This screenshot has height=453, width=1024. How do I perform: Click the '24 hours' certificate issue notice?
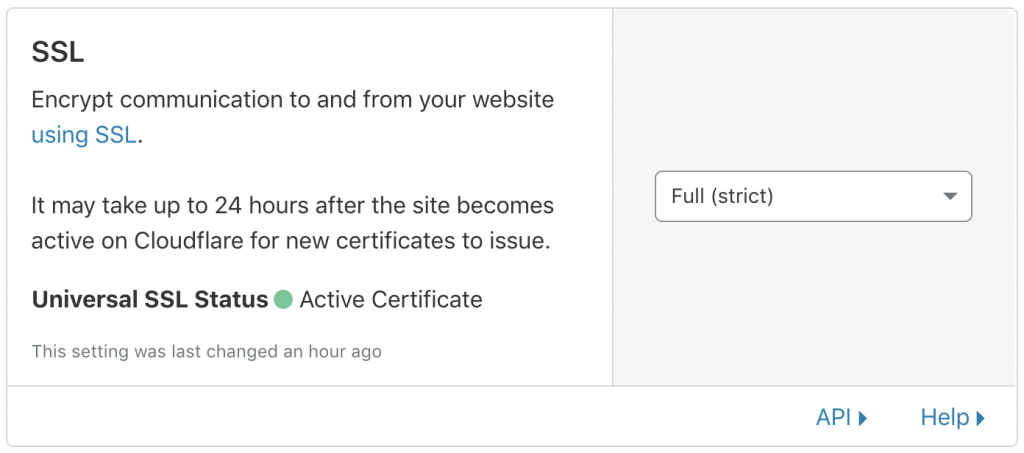293,206
